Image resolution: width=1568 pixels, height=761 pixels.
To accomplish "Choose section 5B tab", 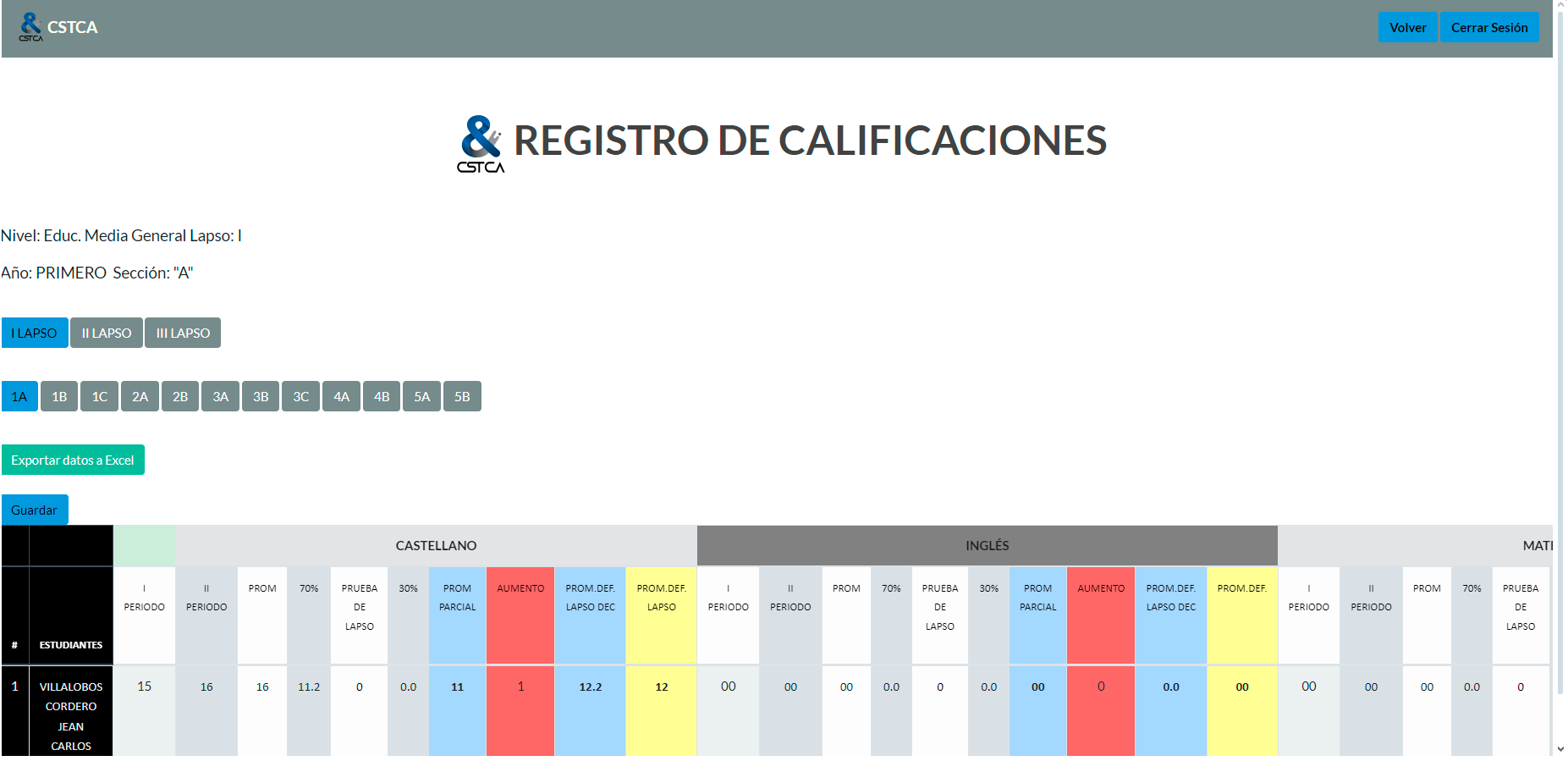I will [x=462, y=397].
